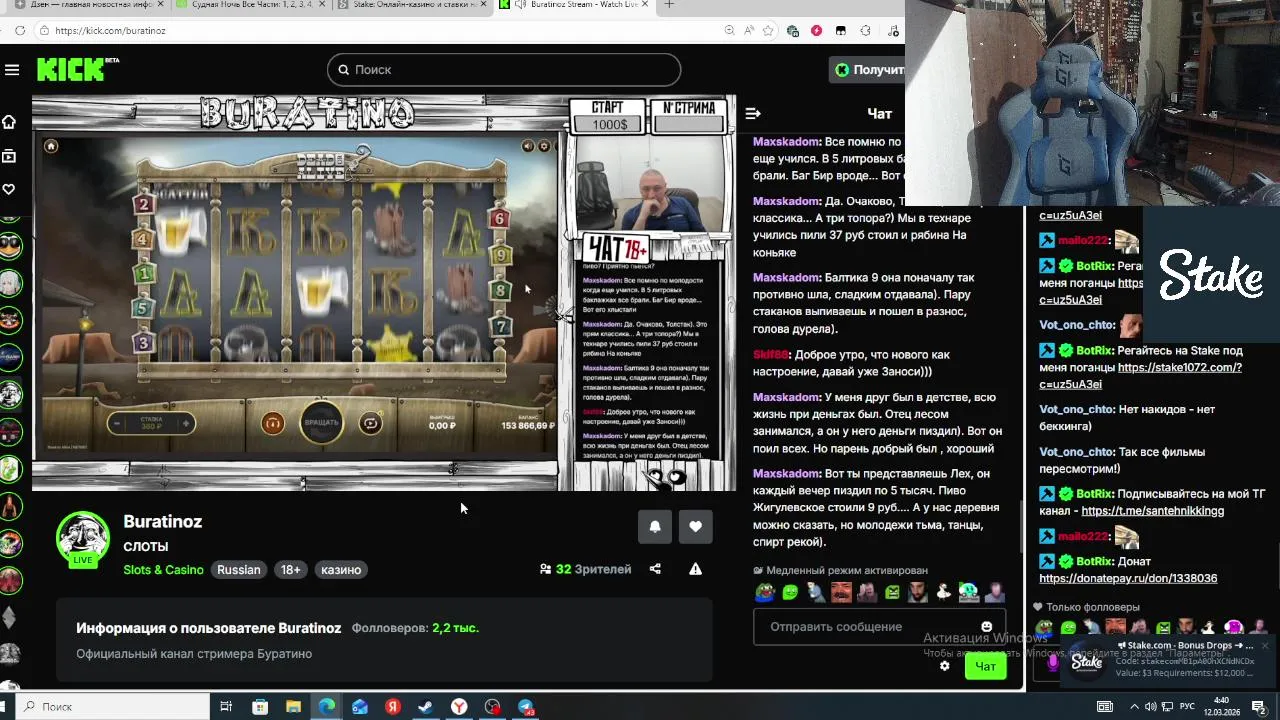
Task: Insert the Pepe frog emote in chat
Action: tap(765, 592)
